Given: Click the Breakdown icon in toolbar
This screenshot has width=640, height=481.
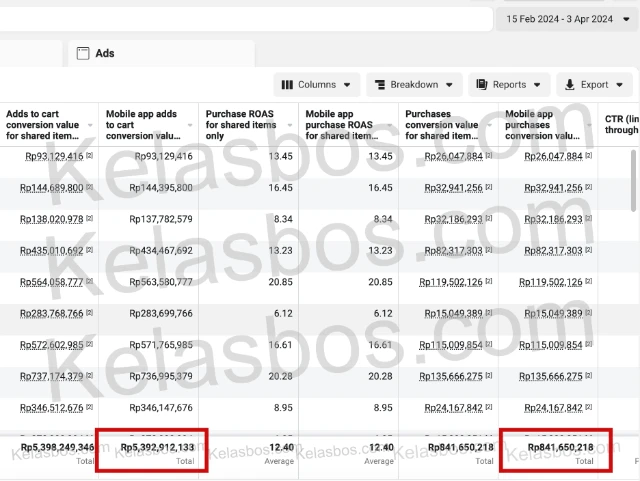Looking at the screenshot, I should 379,85.
